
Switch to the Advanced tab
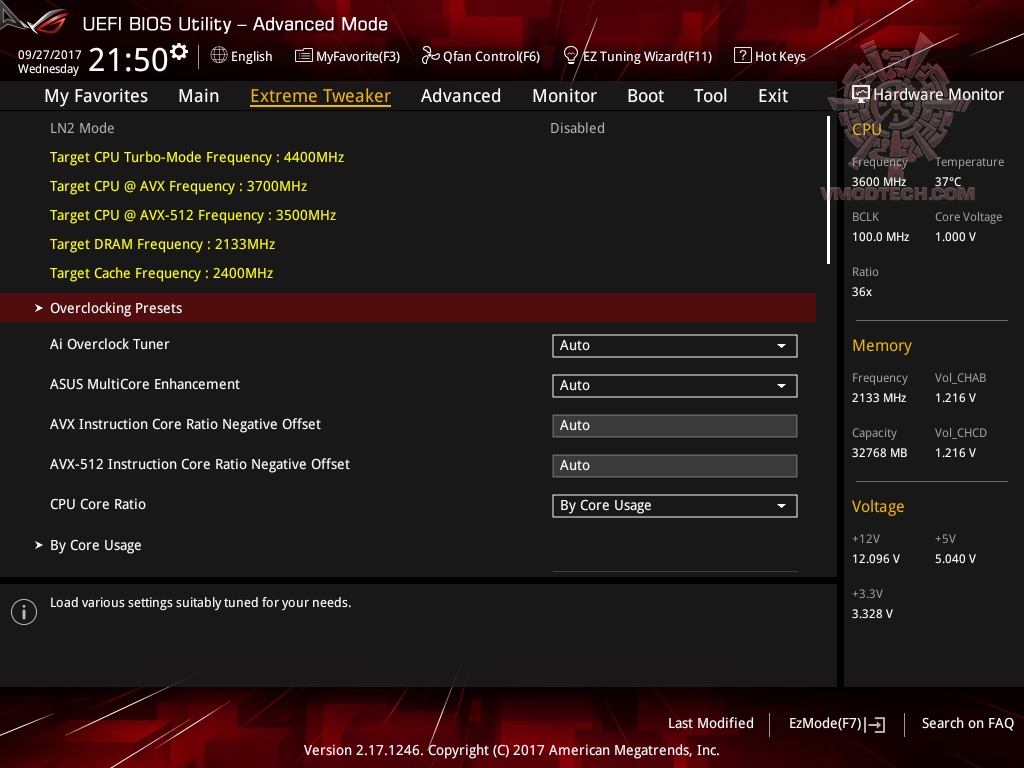461,95
